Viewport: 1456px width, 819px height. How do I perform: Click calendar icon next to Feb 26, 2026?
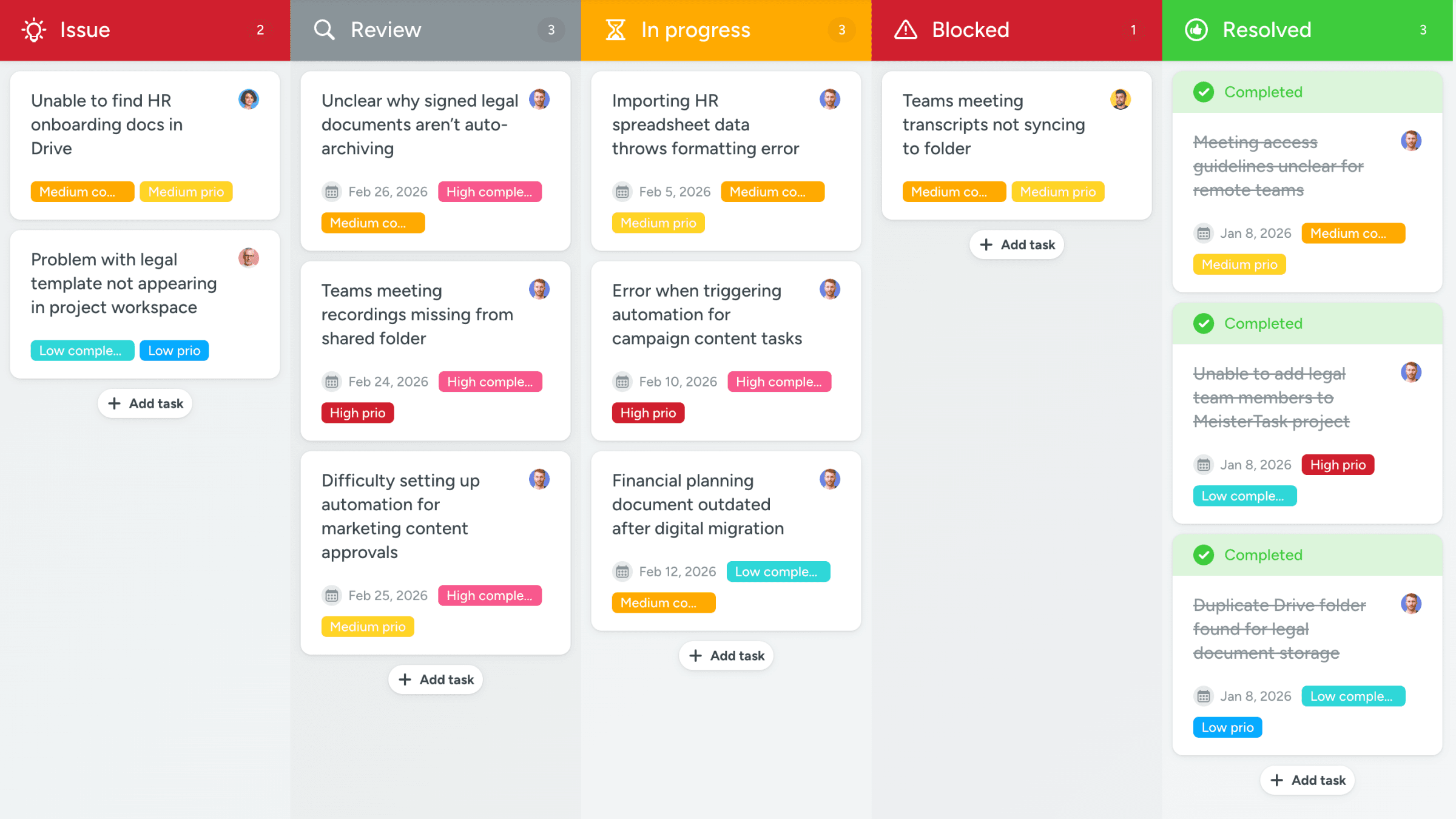click(332, 192)
